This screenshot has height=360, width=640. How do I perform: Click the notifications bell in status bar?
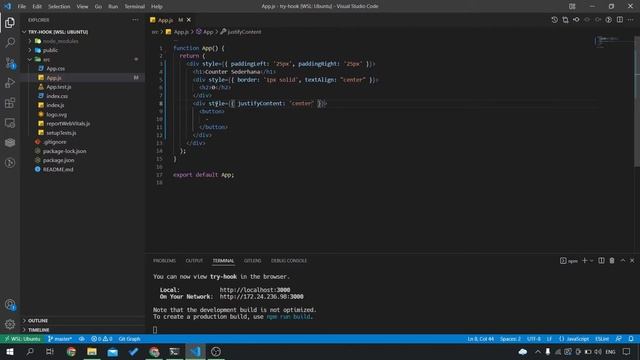631,339
